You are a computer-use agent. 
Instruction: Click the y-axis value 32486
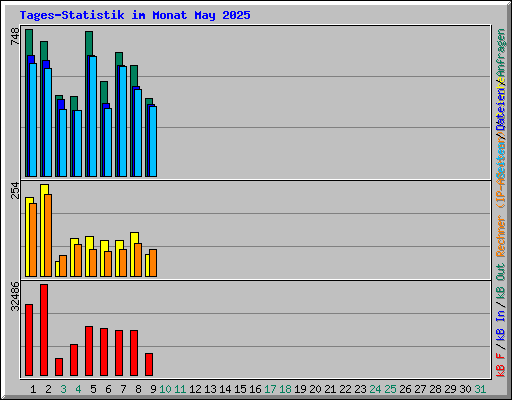coord(15,296)
